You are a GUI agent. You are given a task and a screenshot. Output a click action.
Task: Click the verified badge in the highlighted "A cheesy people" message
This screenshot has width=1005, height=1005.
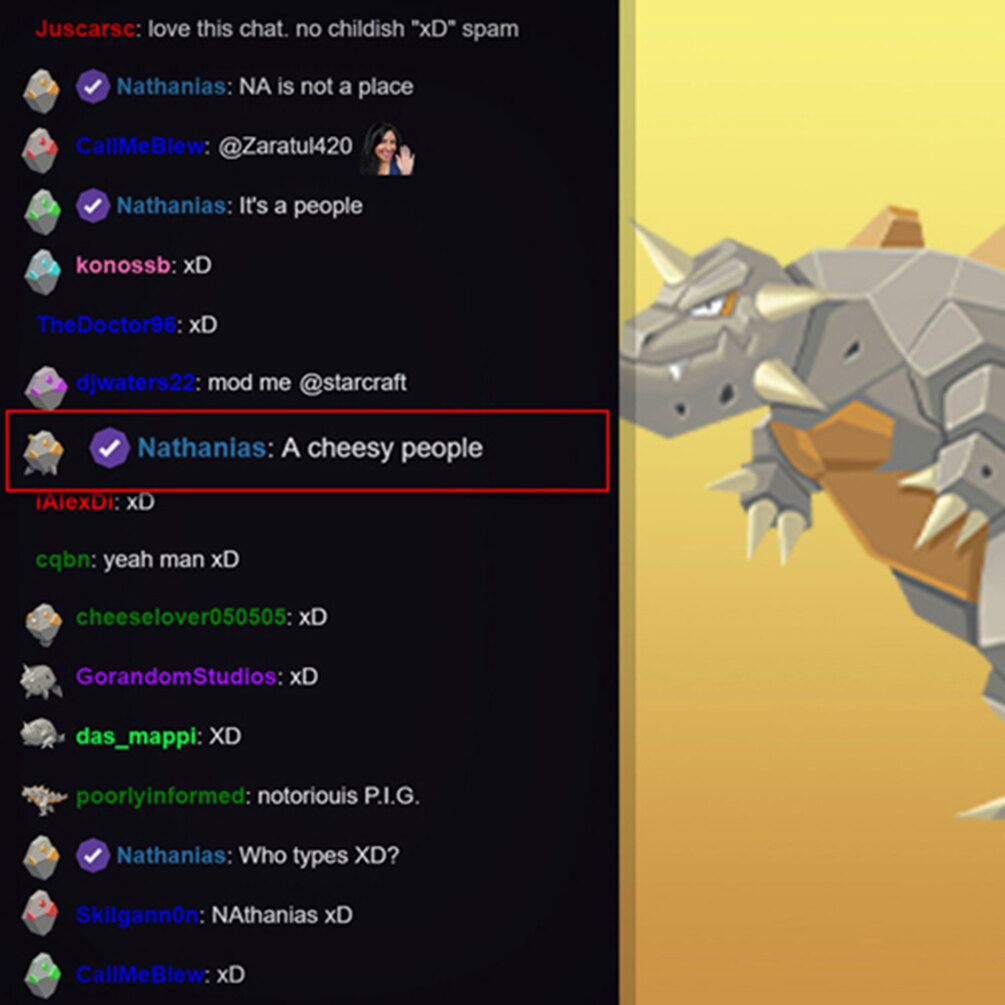tap(109, 447)
